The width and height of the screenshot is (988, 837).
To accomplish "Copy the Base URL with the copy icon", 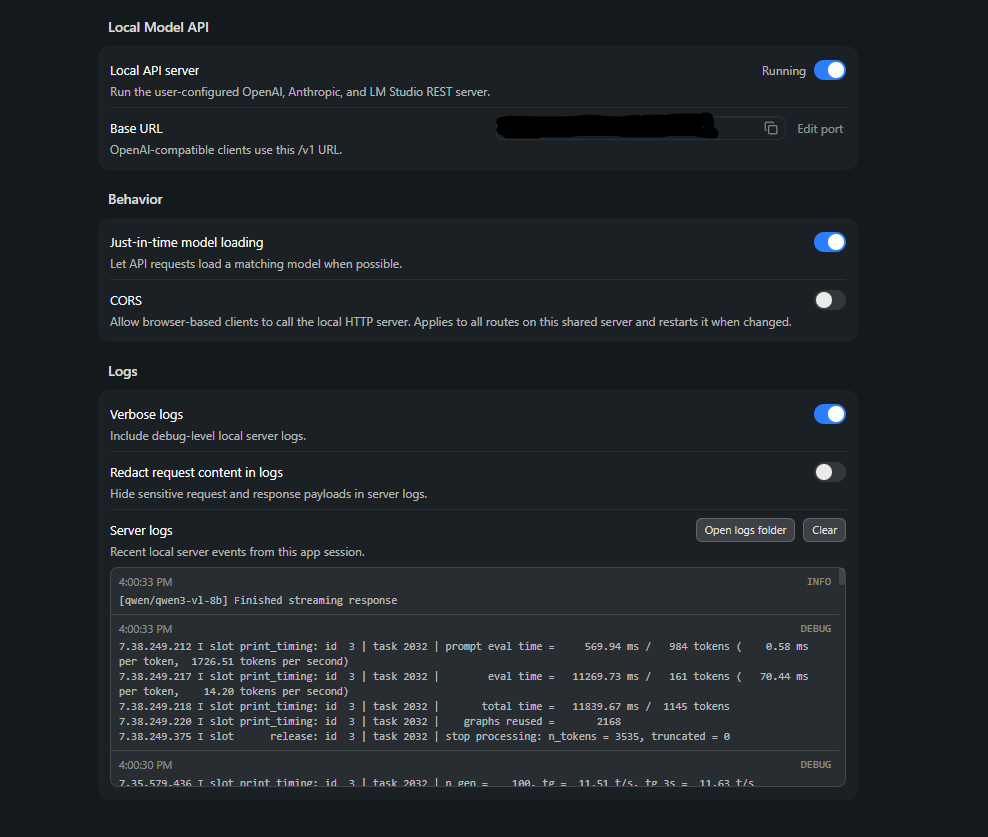I will pyautogui.click(x=771, y=129).
